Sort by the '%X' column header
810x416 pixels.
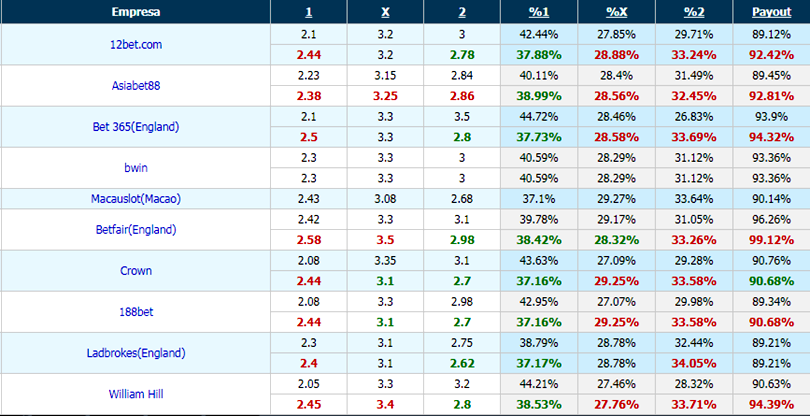coord(616,12)
